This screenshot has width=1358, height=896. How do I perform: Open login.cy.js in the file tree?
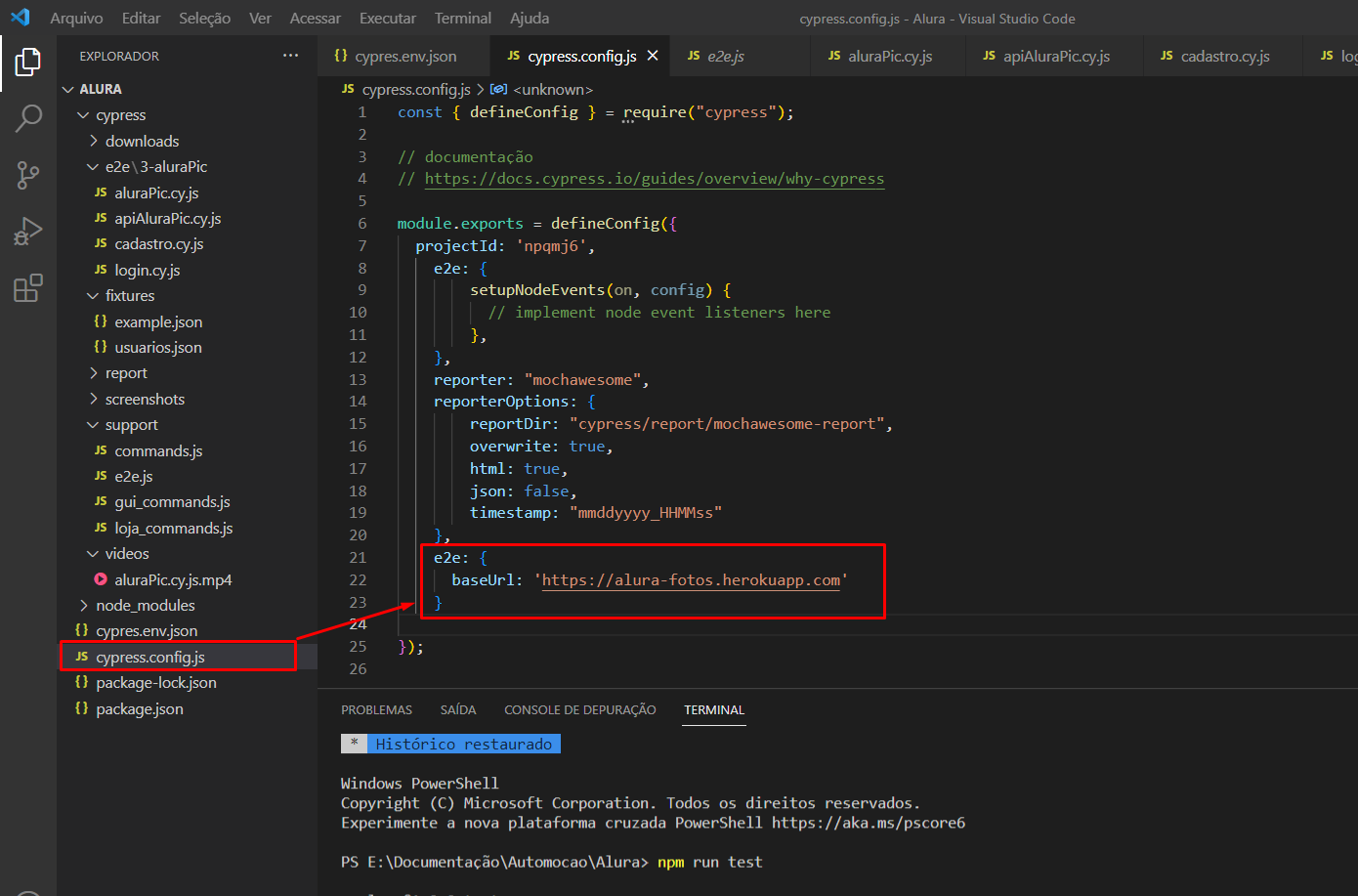pos(148,270)
